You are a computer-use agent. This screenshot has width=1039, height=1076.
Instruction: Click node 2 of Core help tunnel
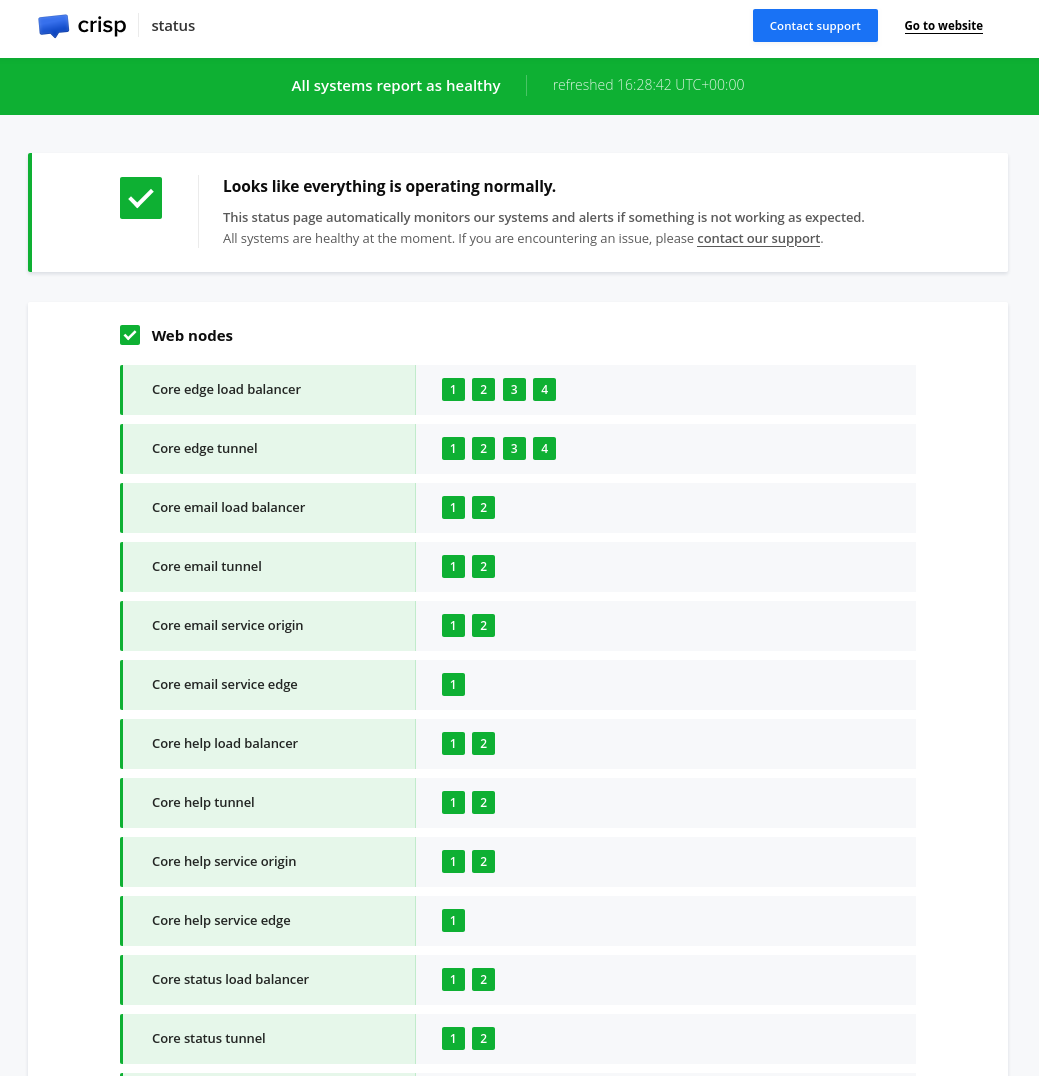pyautogui.click(x=483, y=803)
